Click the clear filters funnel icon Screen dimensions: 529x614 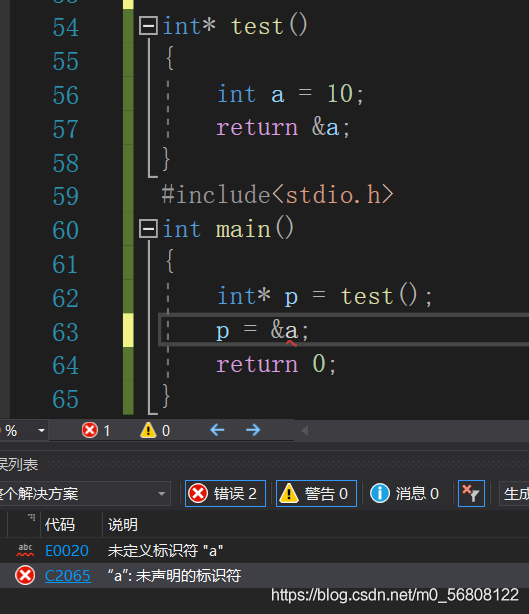point(471,493)
